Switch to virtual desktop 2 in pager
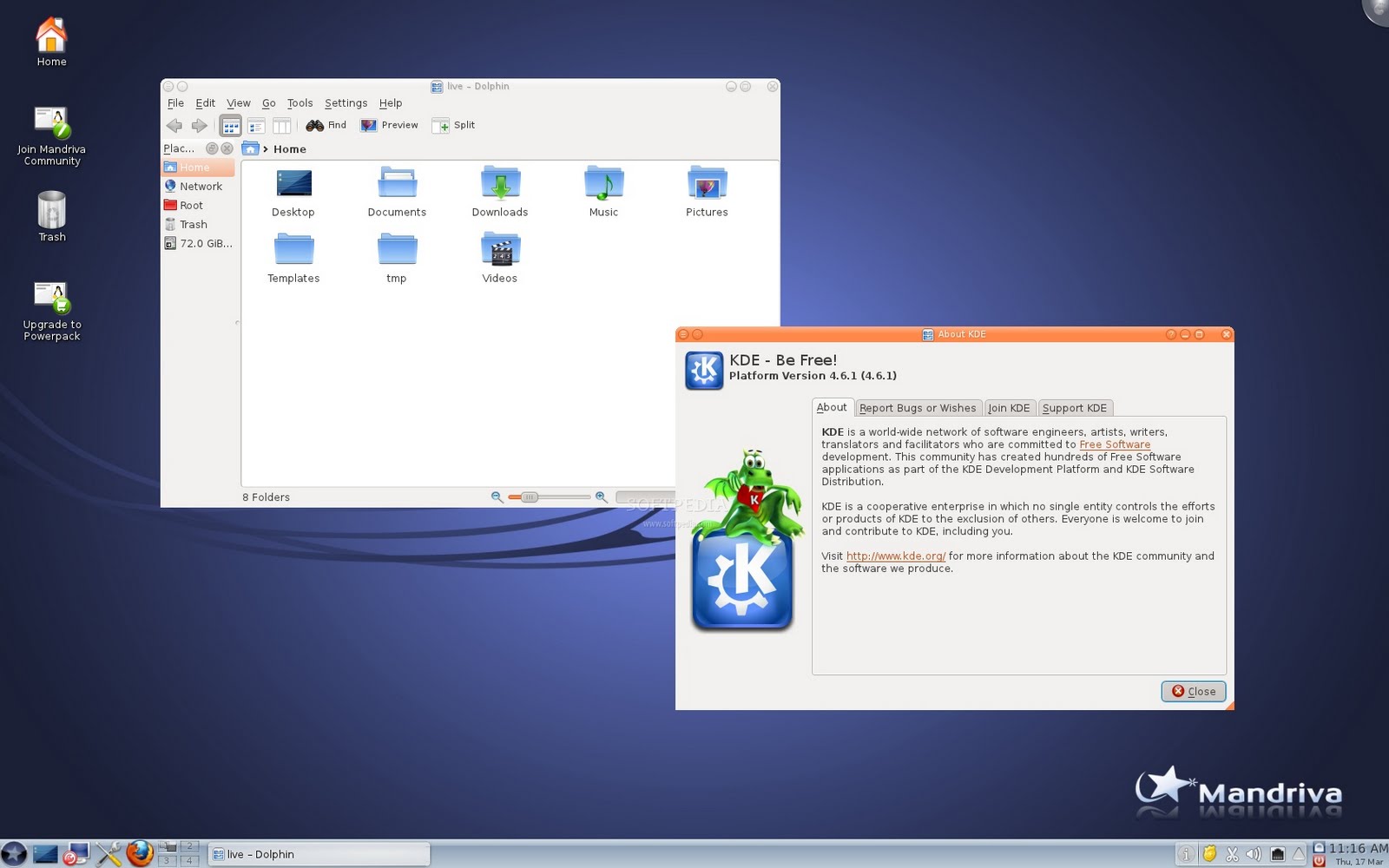The image size is (1389, 868). 189,846
